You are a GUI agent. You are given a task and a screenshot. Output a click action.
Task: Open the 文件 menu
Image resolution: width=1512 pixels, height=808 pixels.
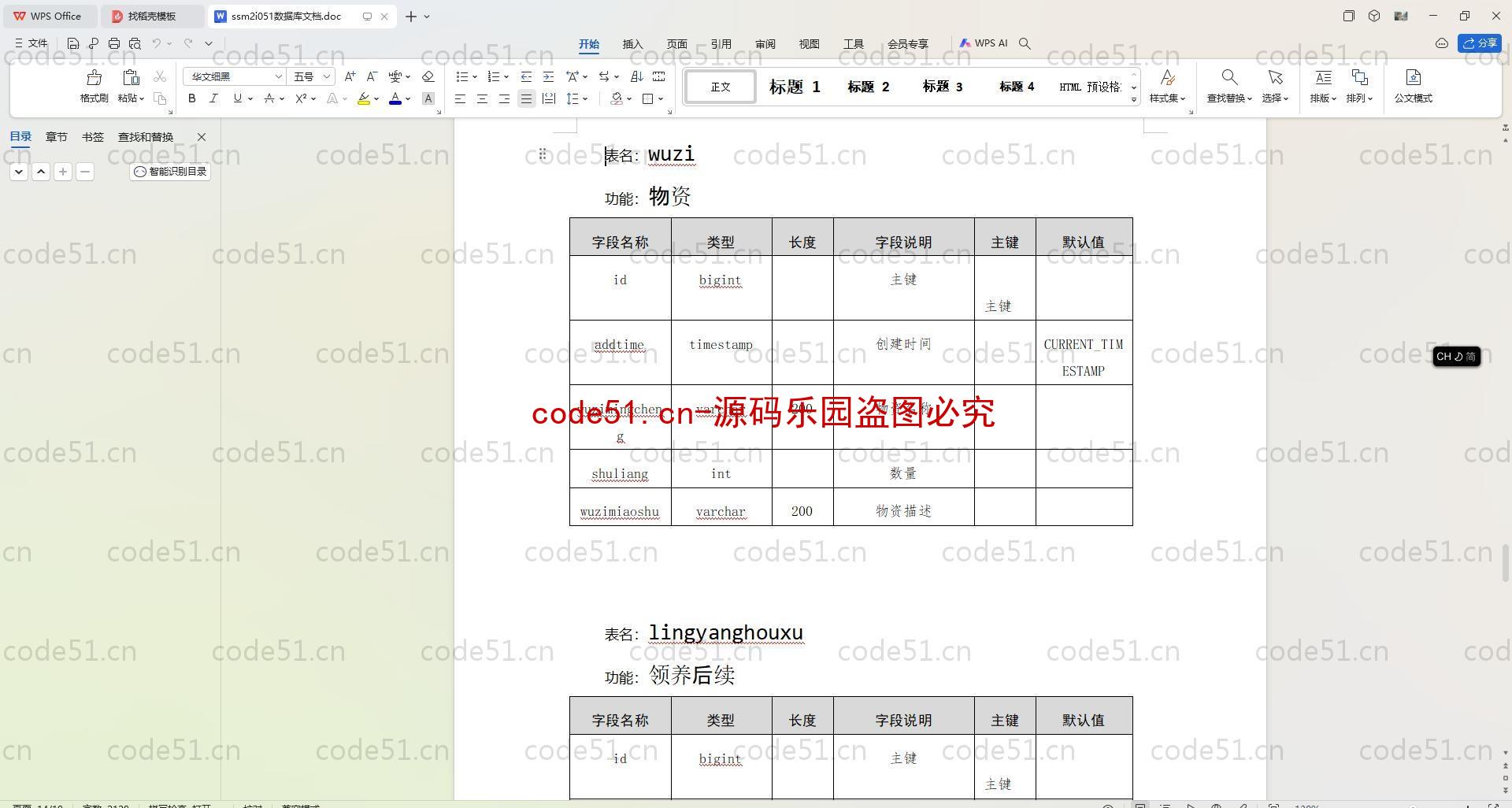(x=31, y=43)
